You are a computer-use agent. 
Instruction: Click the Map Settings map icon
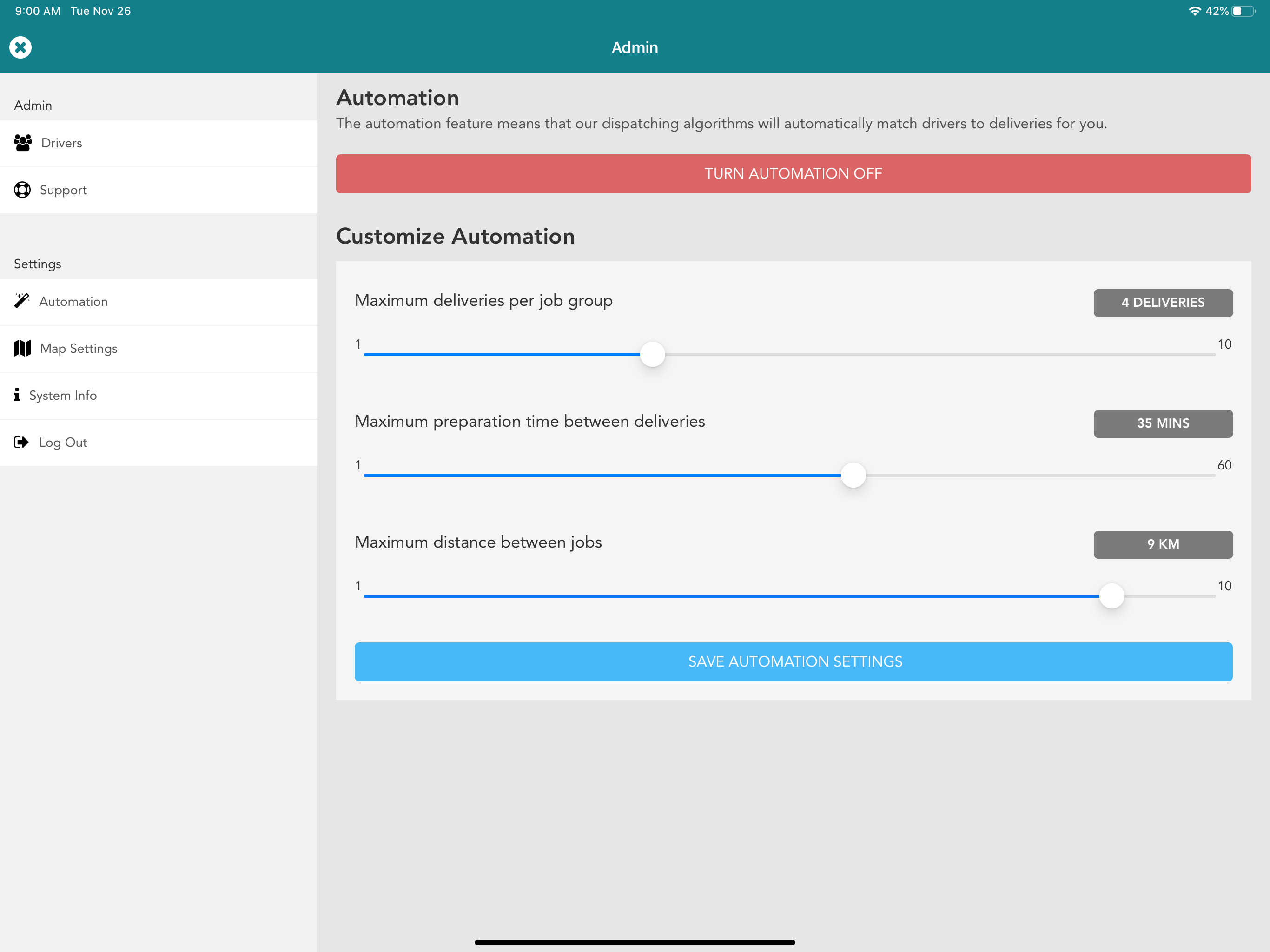(x=22, y=349)
